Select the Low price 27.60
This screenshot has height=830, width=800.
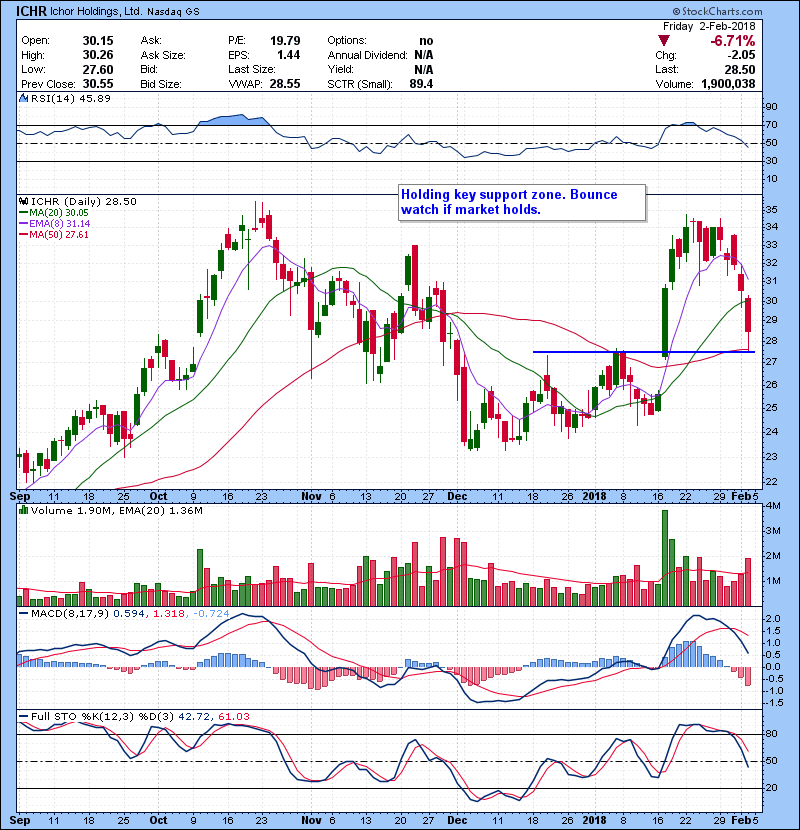tap(98, 69)
